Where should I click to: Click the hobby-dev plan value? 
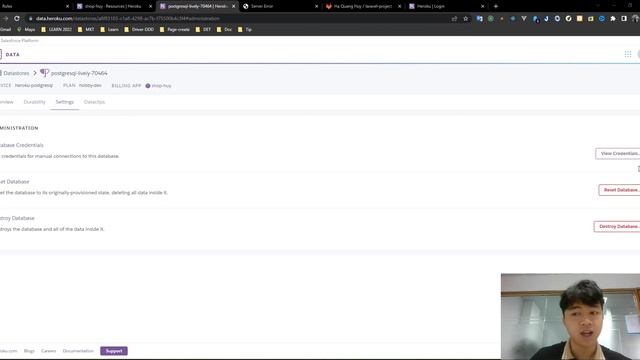click(90, 85)
